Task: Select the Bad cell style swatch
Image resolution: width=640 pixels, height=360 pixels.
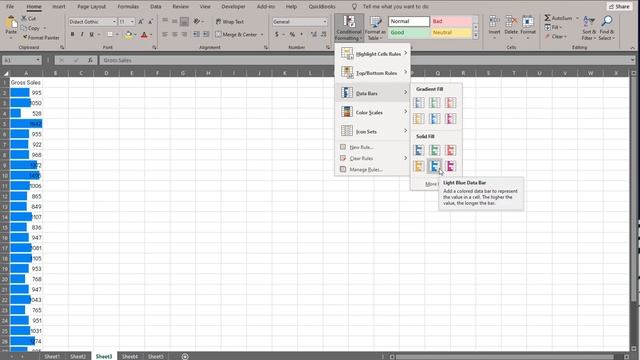Action: [451, 21]
